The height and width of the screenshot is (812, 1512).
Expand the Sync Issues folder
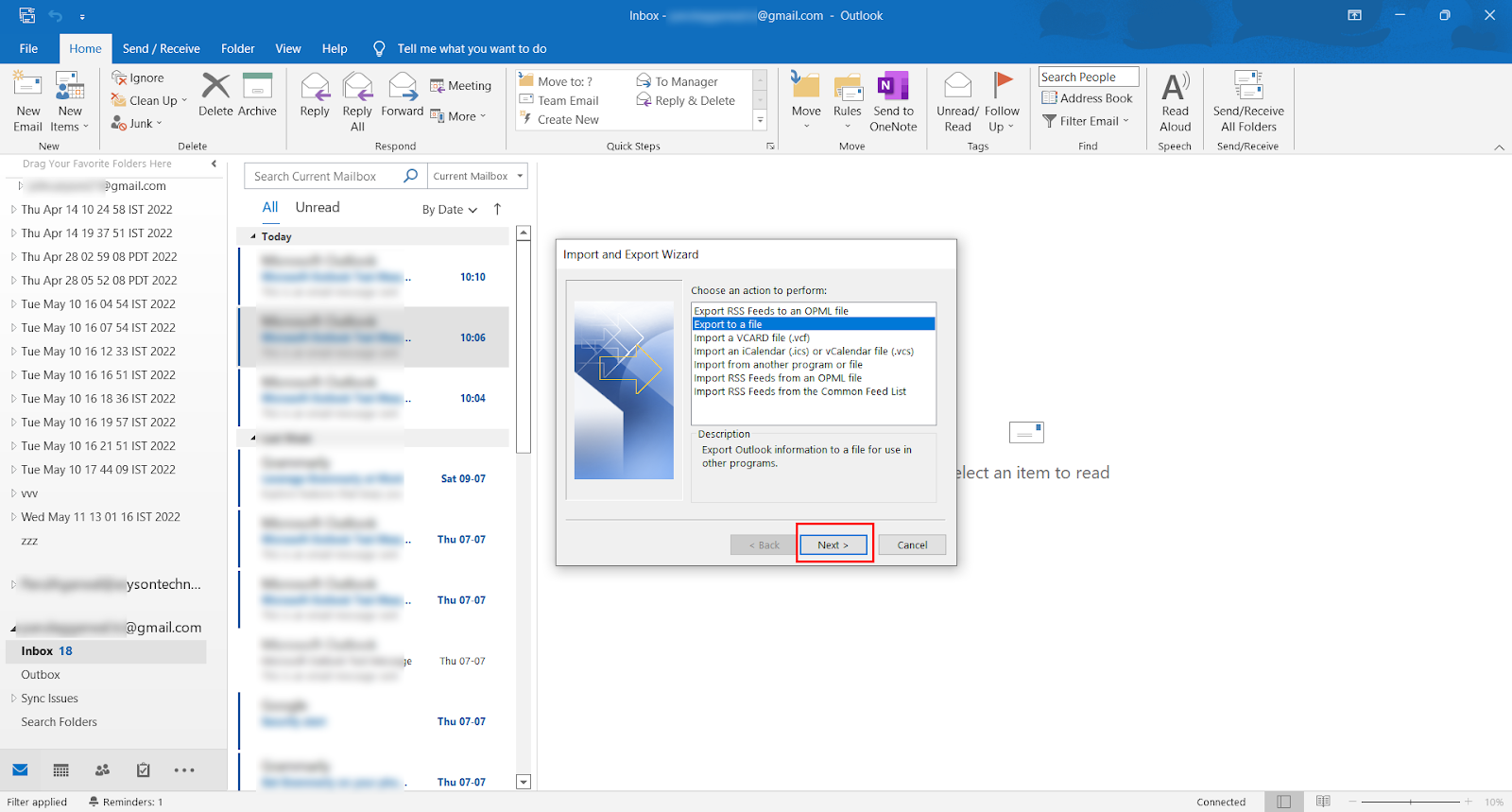coord(13,699)
